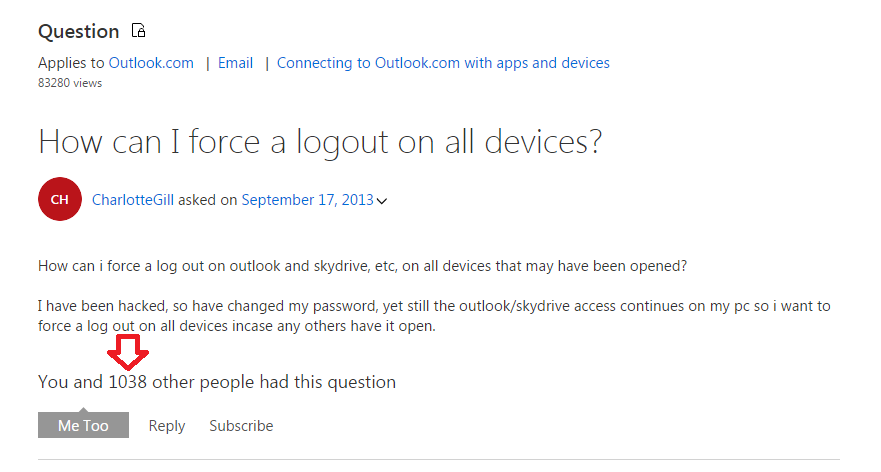
Task: Click the 'Question' heading text
Action: coord(79,31)
